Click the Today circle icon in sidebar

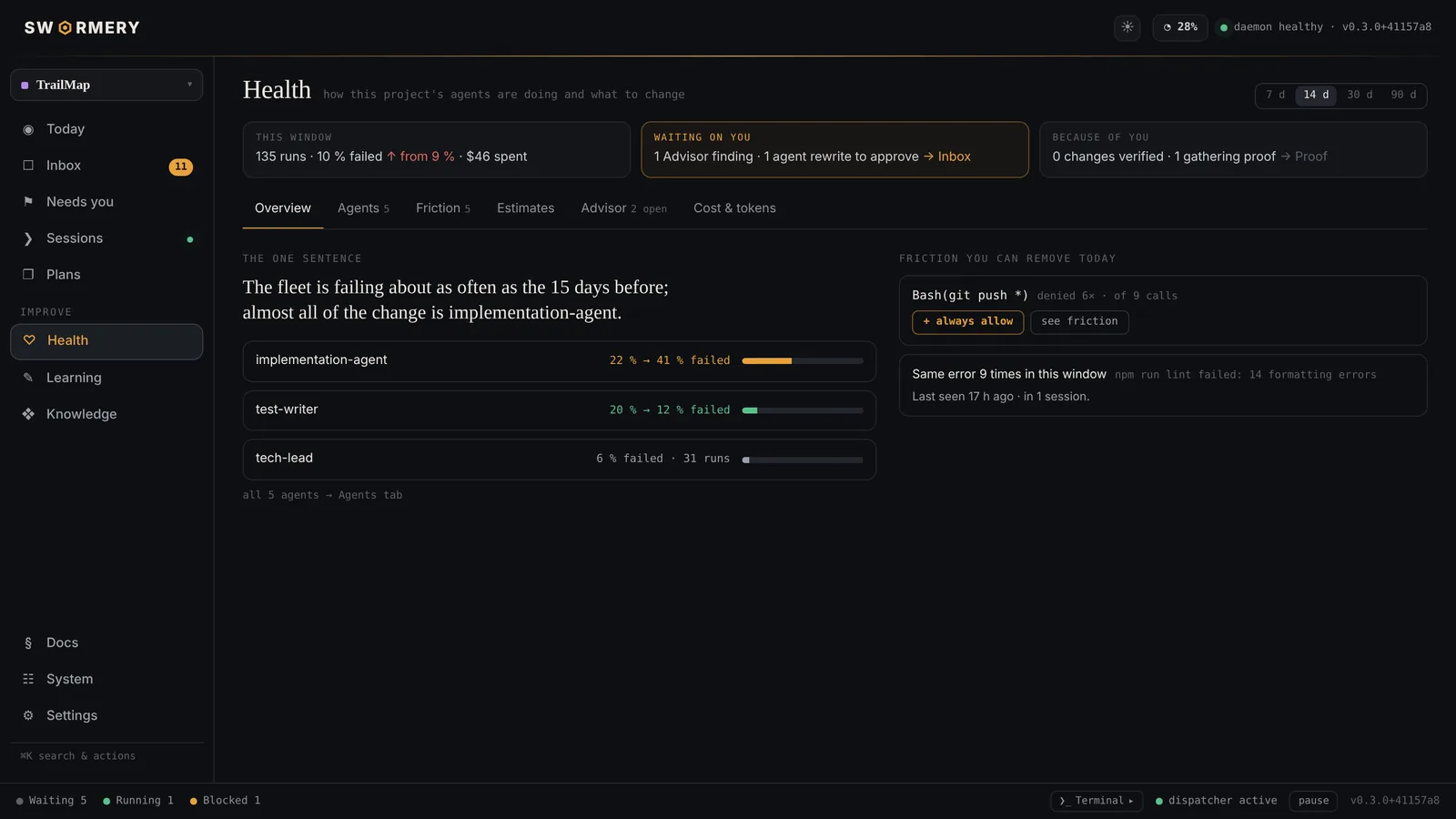[x=28, y=129]
